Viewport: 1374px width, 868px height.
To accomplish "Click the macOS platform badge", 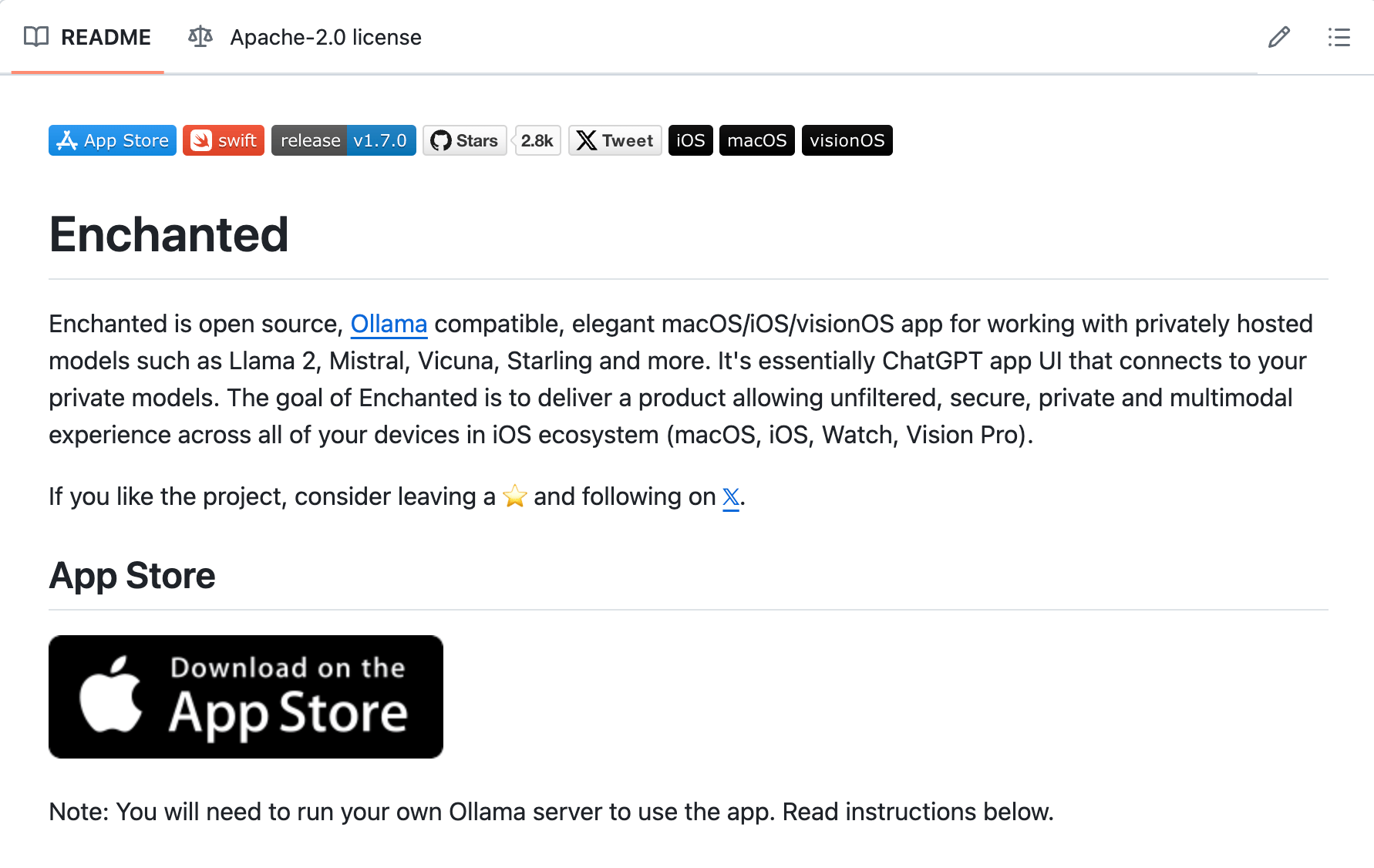I will (x=756, y=140).
